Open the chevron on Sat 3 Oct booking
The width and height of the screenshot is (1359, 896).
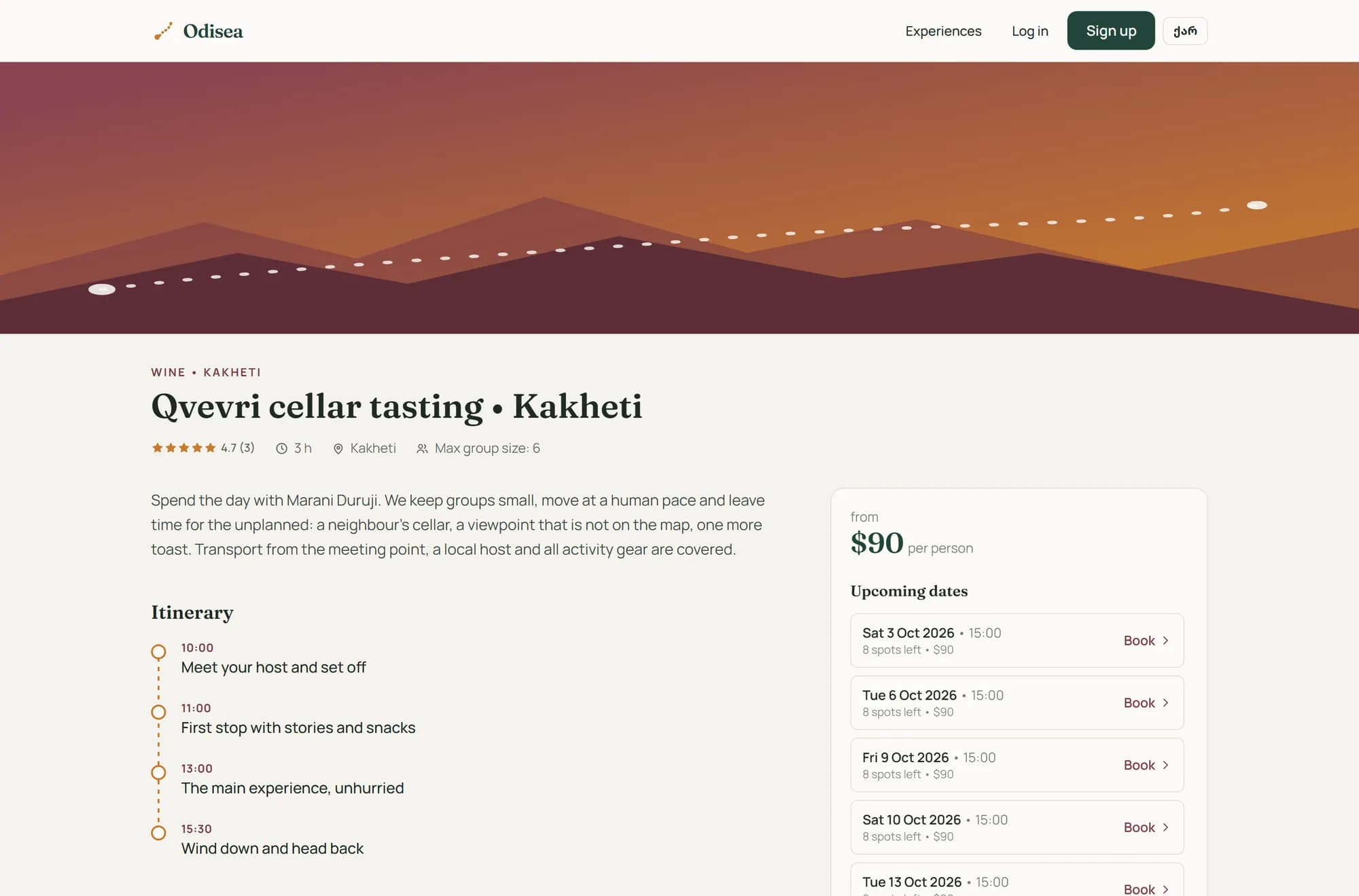(1165, 641)
